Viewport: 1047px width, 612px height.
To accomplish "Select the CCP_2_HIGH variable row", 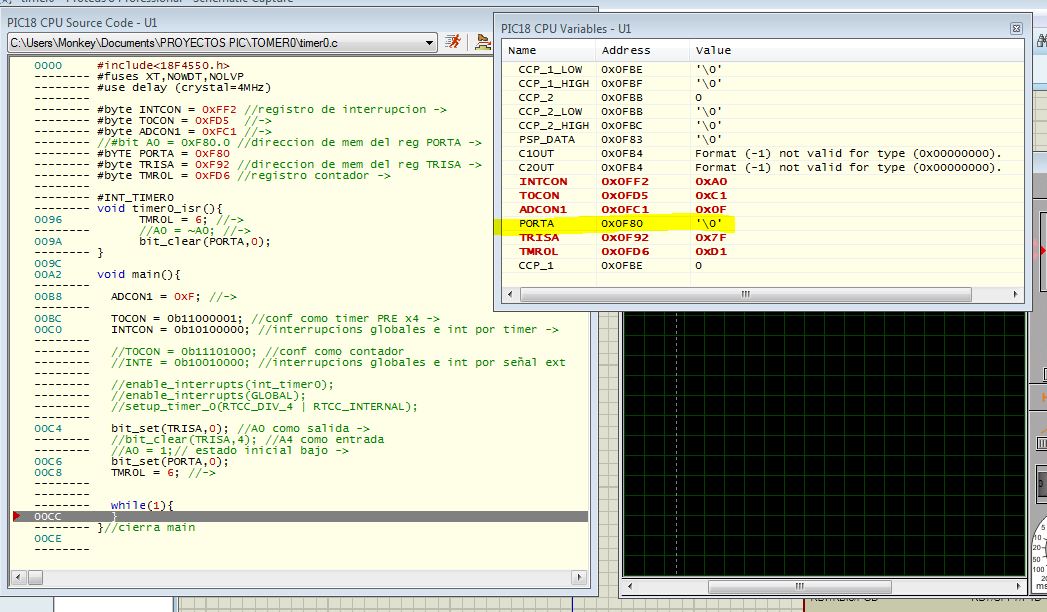I will click(763, 125).
